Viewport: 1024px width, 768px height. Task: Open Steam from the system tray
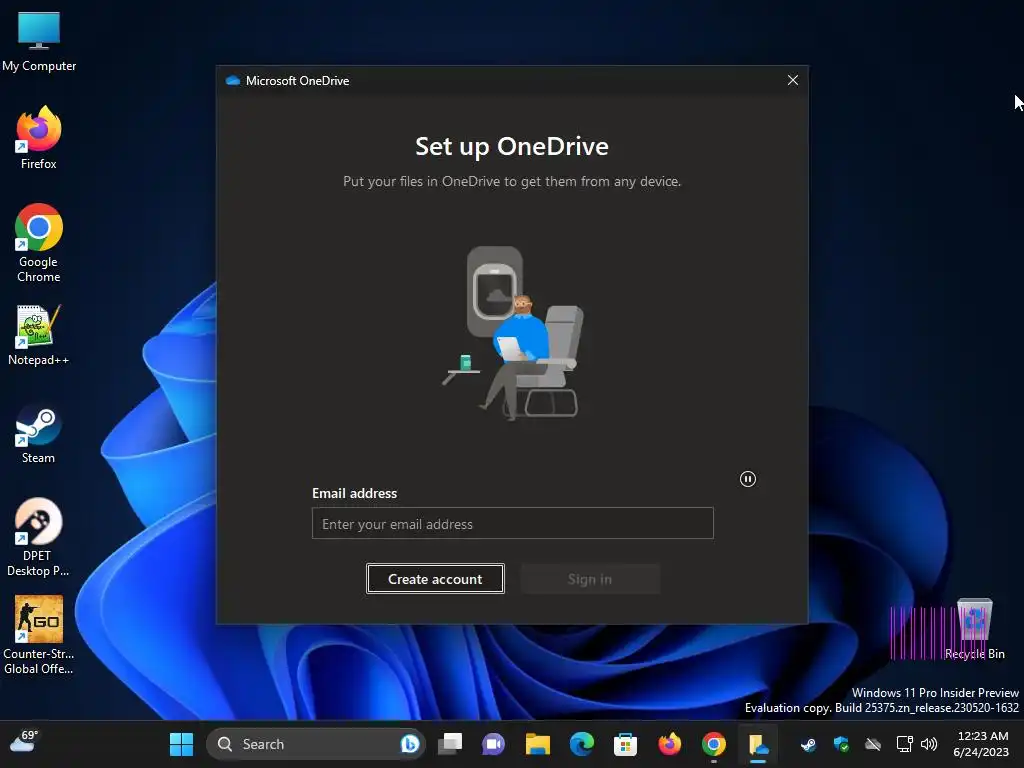(808, 744)
